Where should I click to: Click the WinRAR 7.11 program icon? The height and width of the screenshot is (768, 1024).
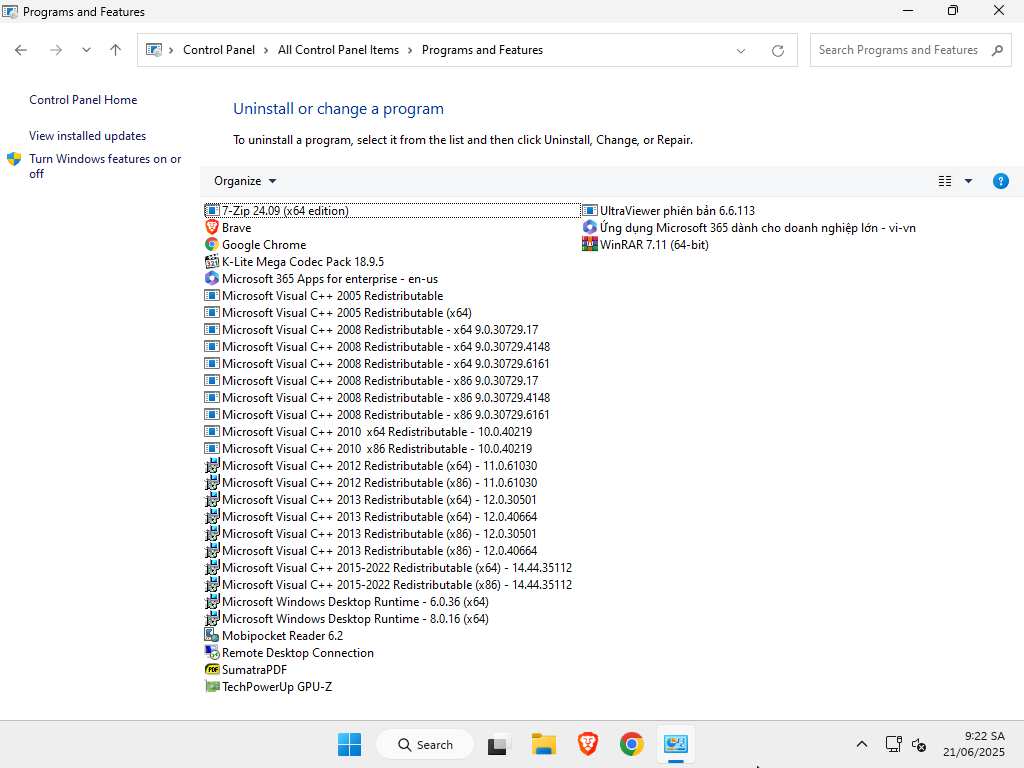pos(590,245)
